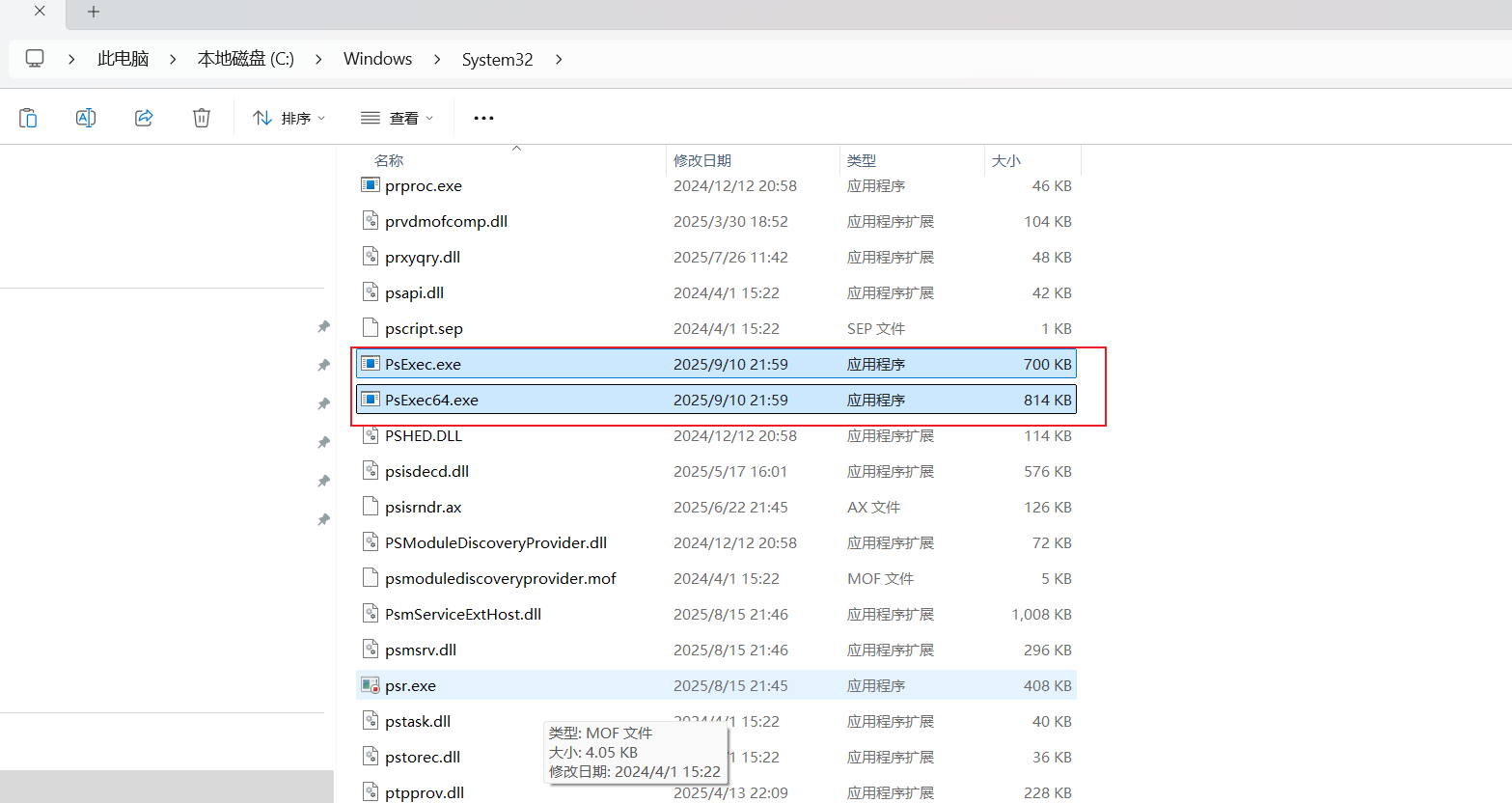Select the psmodulediscoveryprovider.mof file
Image resolution: width=1512 pixels, height=803 pixels.
click(500, 578)
